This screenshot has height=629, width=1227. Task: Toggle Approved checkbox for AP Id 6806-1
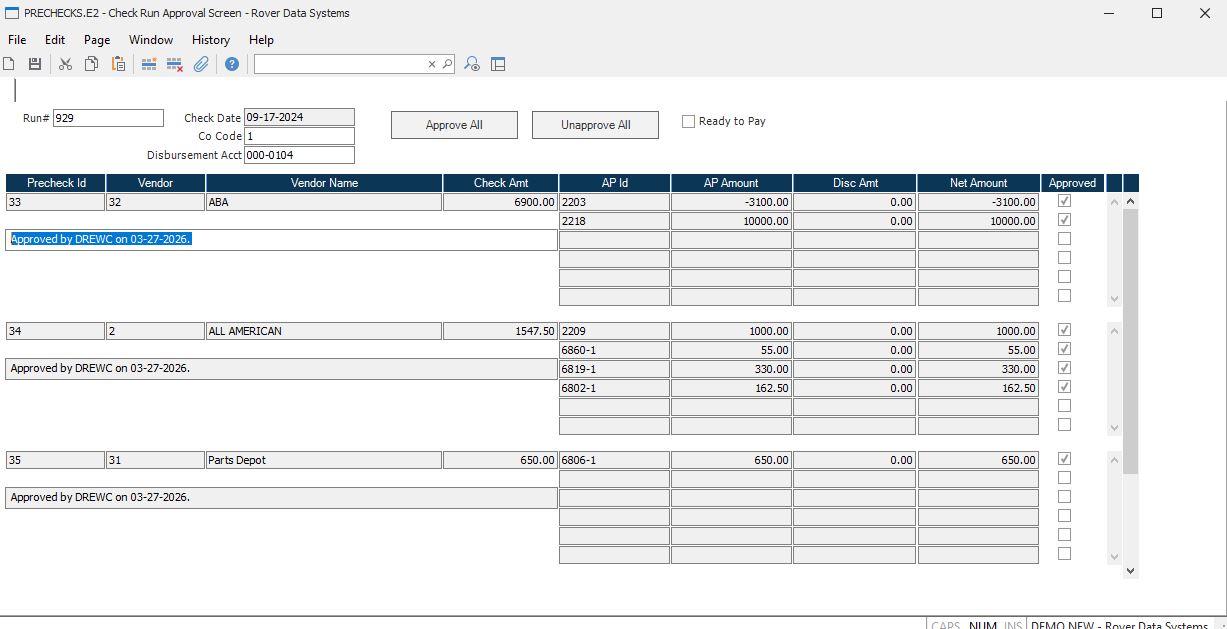pyautogui.click(x=1064, y=459)
